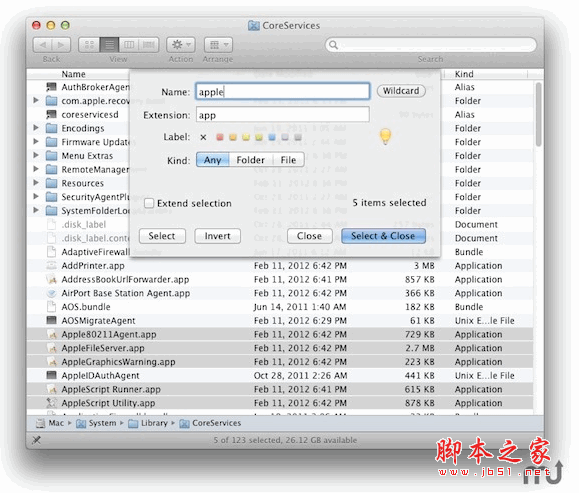The height and width of the screenshot is (493, 579).
Task: Click the AOS.bundle file icon
Action: coord(51,307)
